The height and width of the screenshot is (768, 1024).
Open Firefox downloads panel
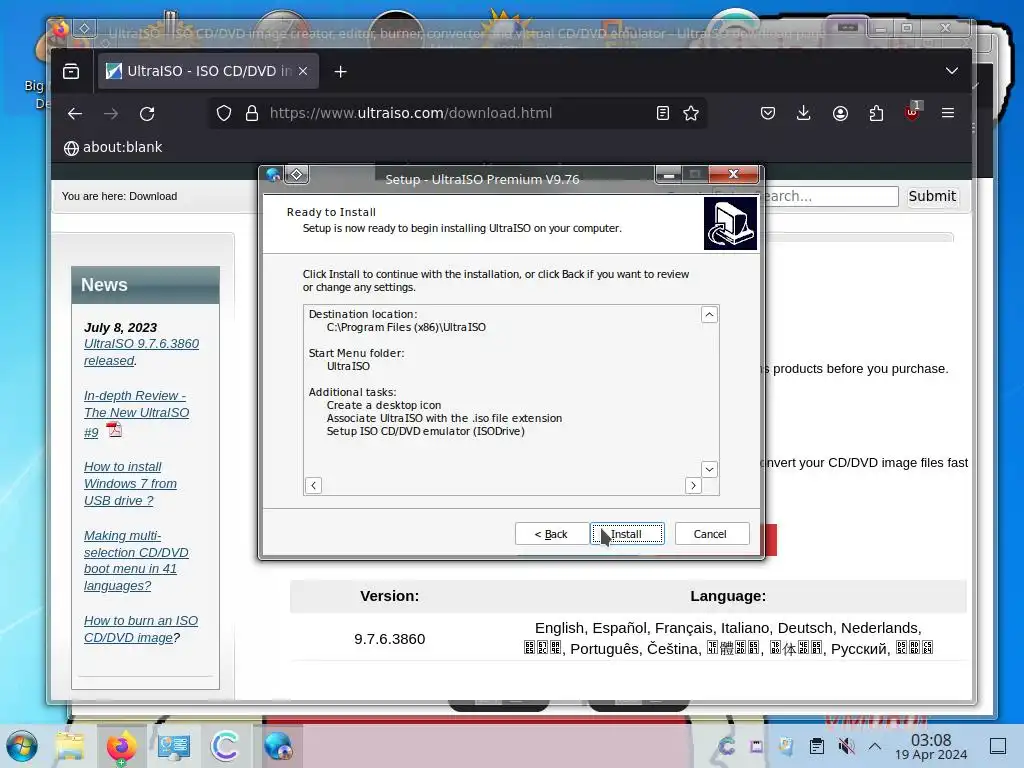point(804,114)
